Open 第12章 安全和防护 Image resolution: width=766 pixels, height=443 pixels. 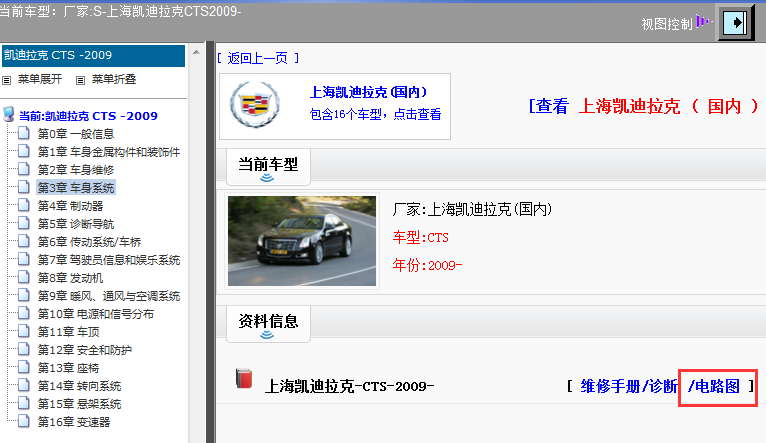(x=85, y=350)
